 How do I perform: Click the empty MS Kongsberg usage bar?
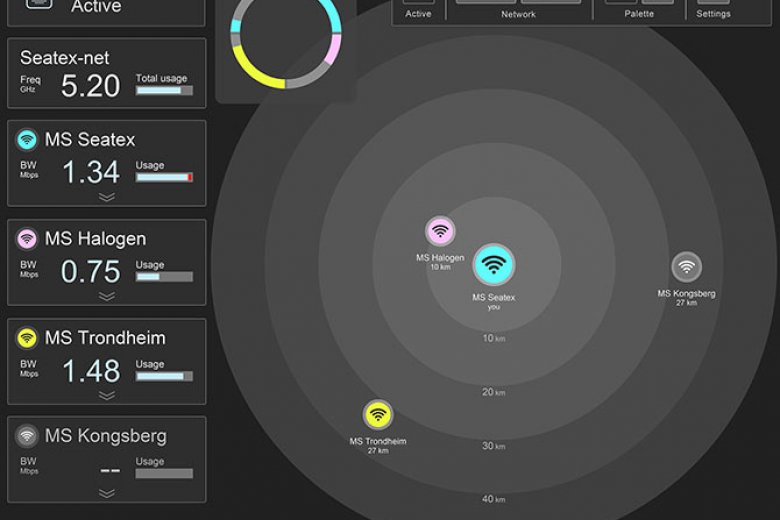[x=164, y=473]
